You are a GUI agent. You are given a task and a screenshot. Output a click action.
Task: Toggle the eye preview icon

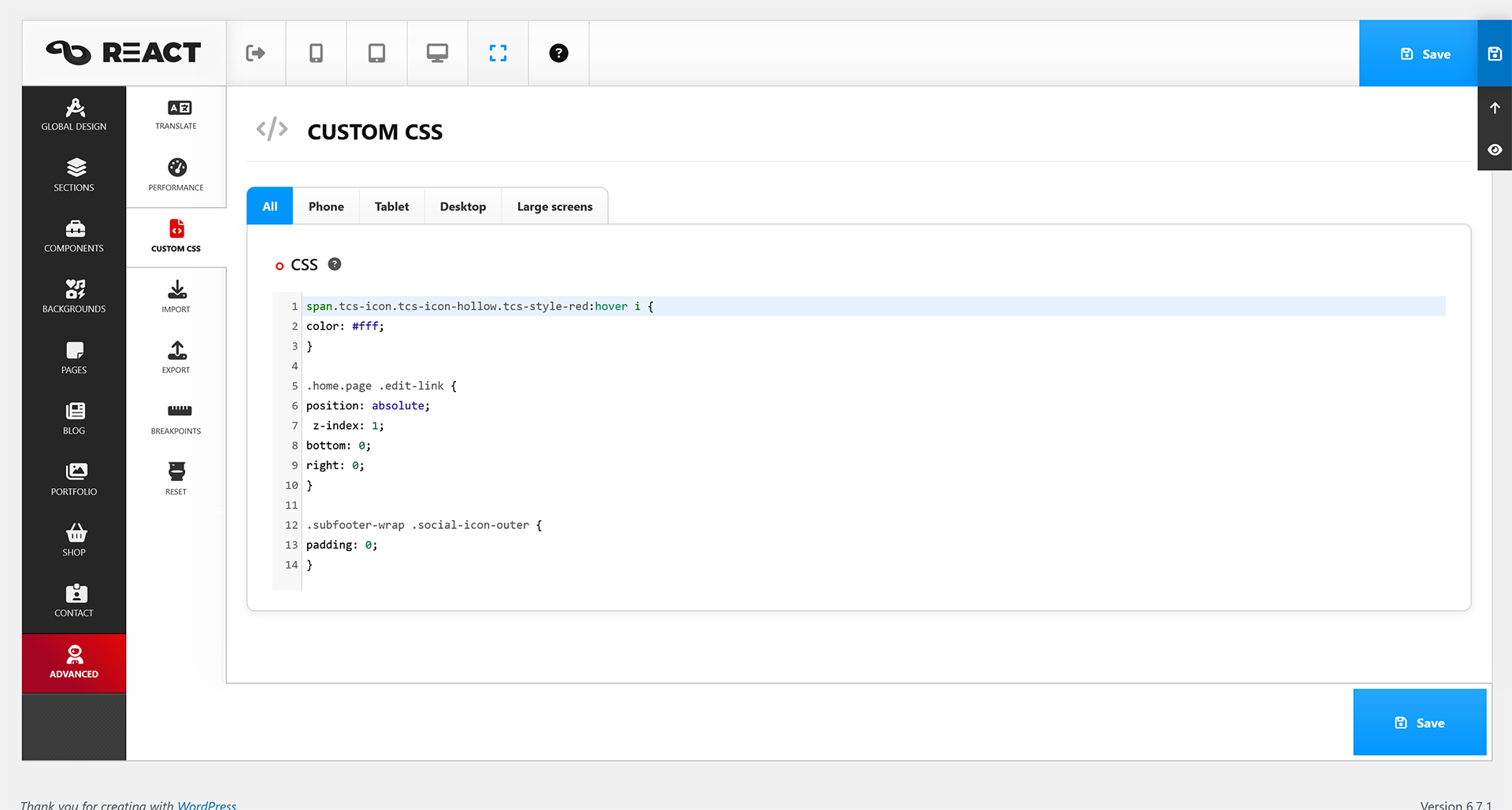pyautogui.click(x=1495, y=150)
